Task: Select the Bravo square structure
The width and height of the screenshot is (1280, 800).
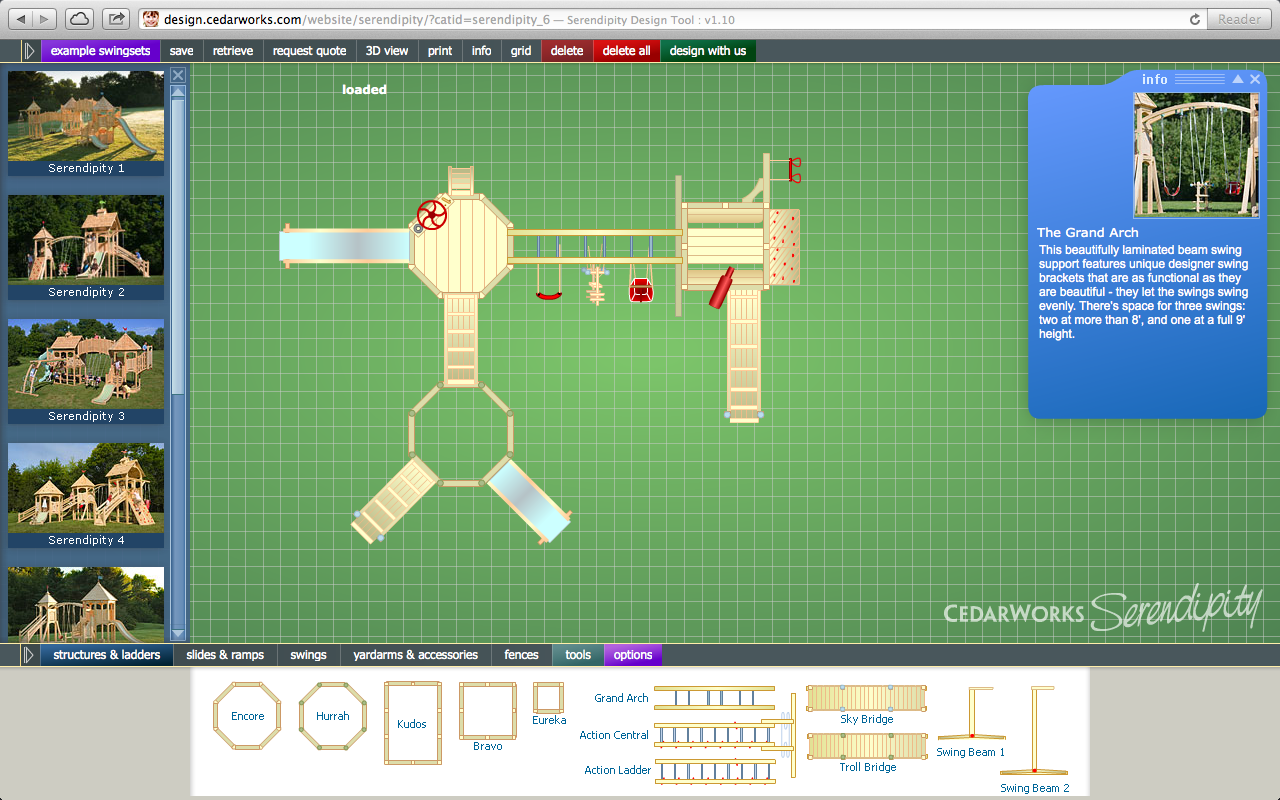Action: 487,712
